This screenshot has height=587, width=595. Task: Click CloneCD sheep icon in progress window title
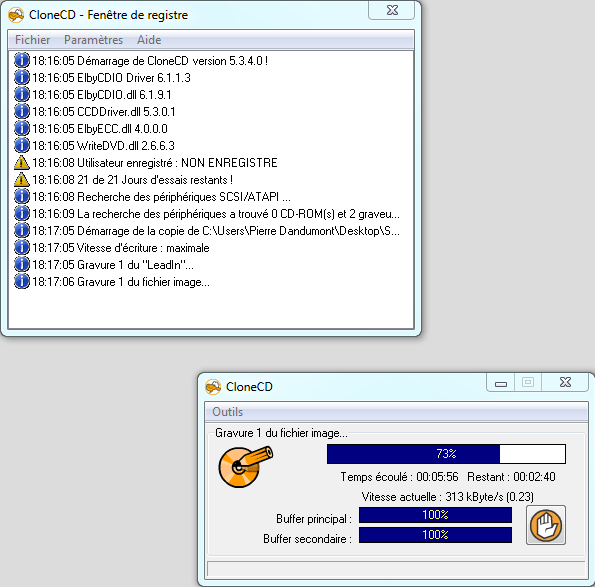[213, 387]
